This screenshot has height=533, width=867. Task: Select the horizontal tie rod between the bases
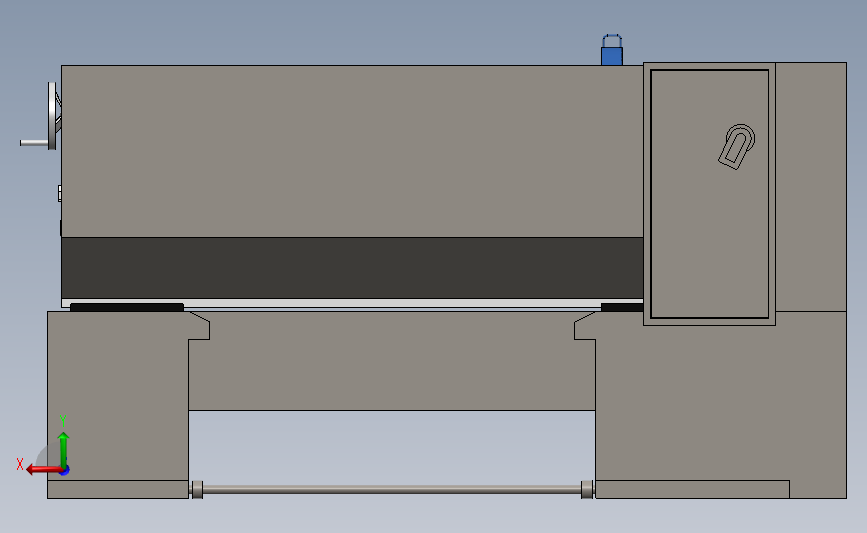[392, 489]
